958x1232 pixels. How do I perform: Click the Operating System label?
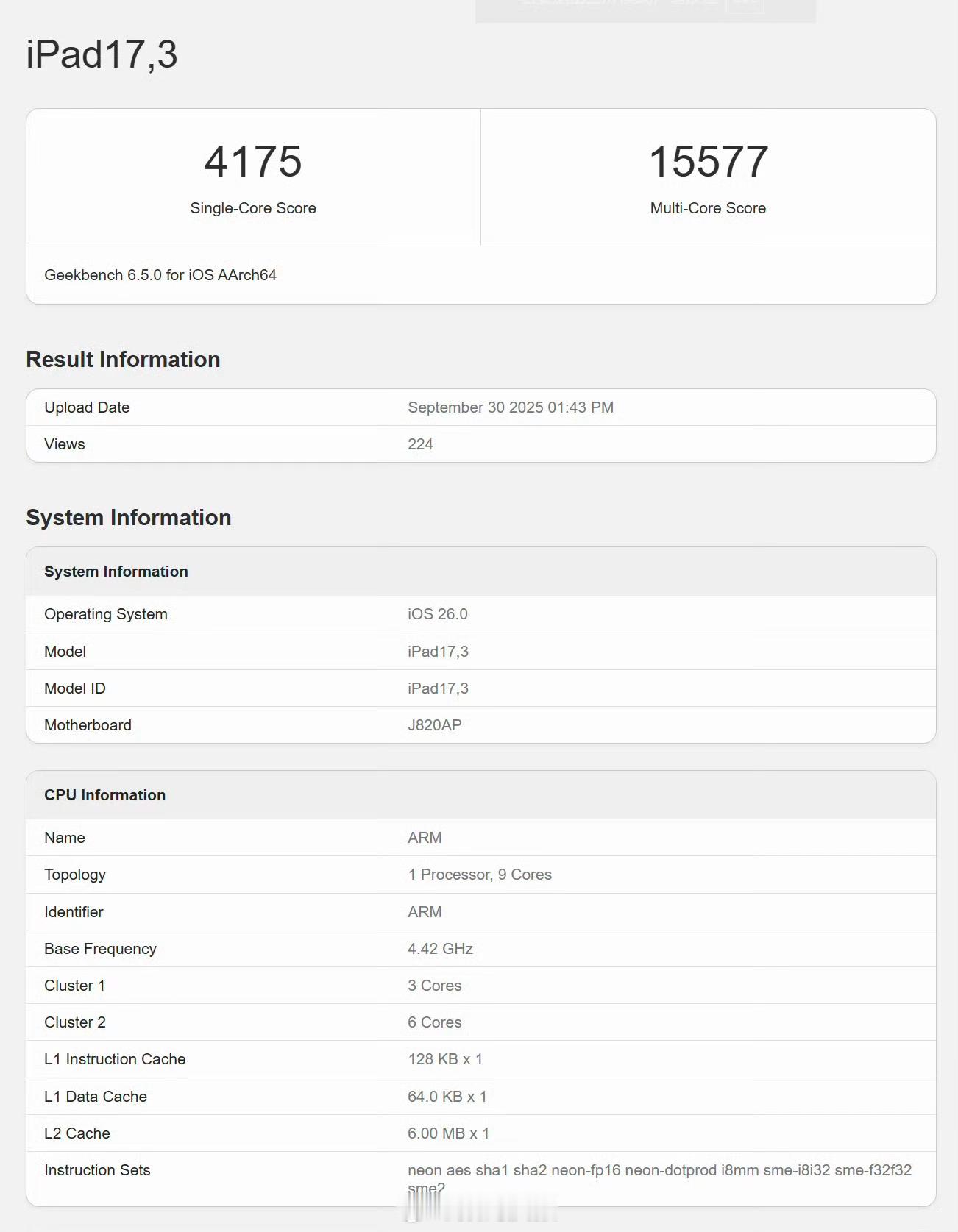(106, 614)
